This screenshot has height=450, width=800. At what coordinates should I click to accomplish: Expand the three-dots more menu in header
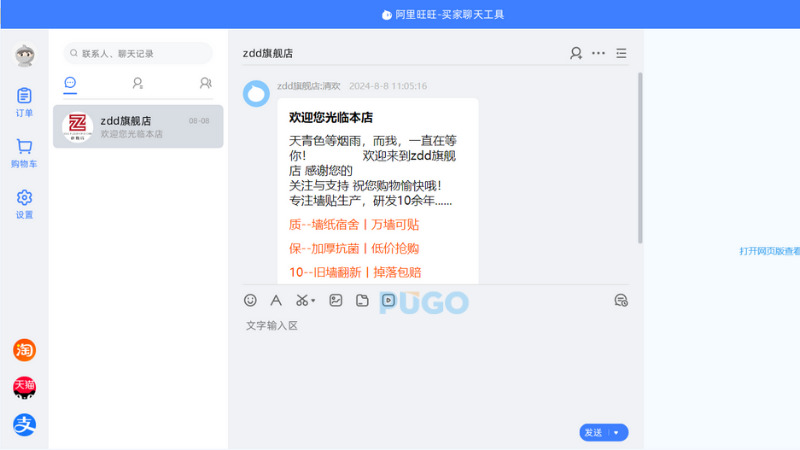point(598,53)
